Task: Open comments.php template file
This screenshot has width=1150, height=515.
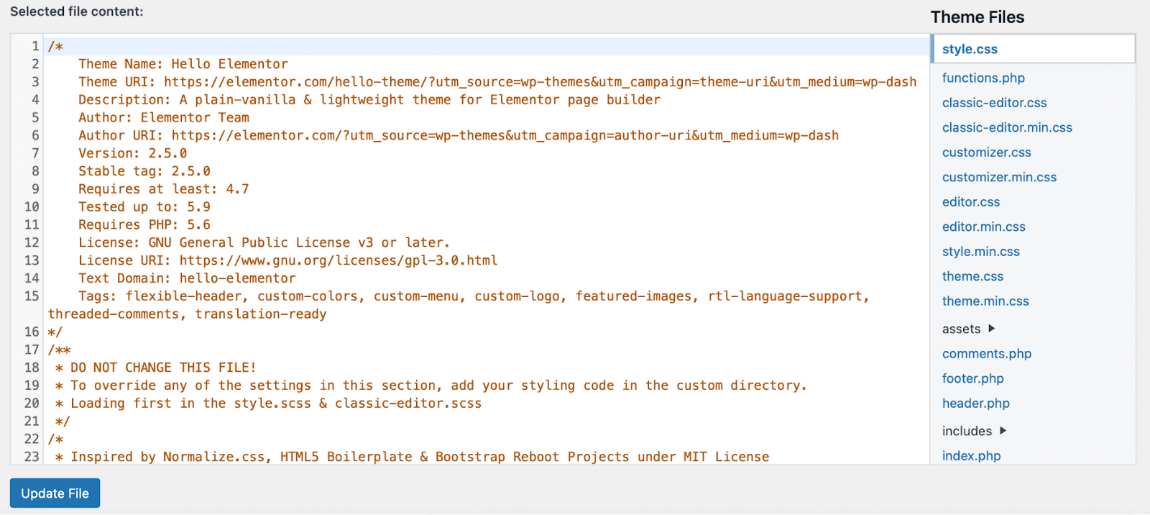Action: [x=986, y=354]
